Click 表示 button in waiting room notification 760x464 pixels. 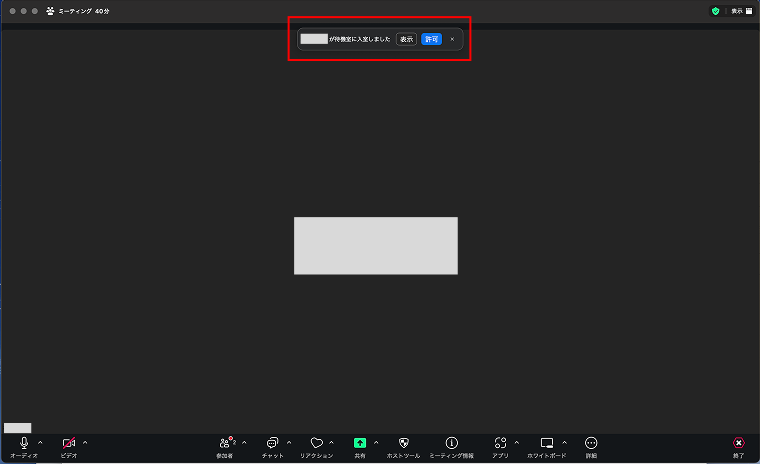tap(406, 39)
